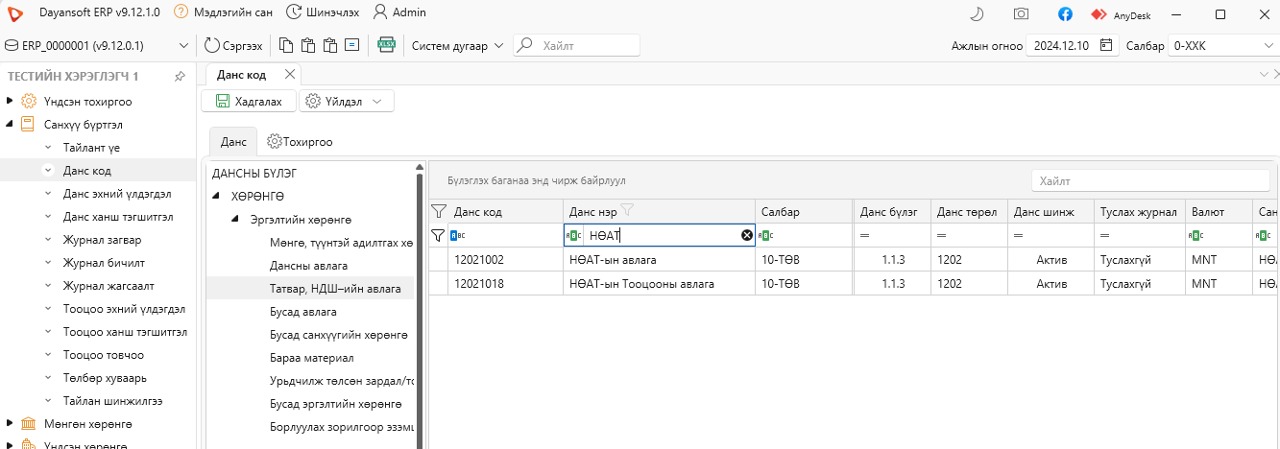Switch to the Тохиргоо tab

(300, 142)
